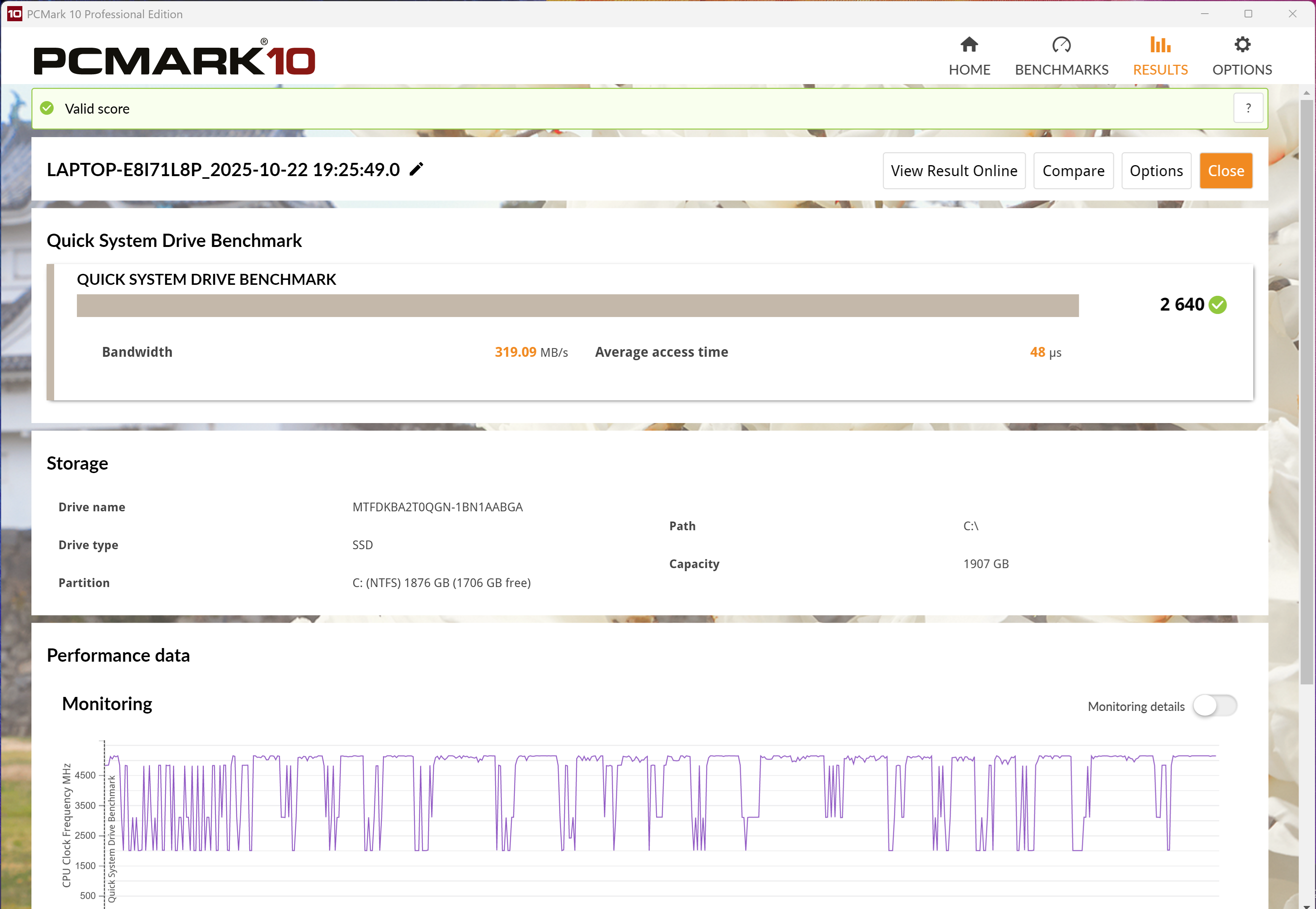This screenshot has width=1316, height=909.
Task: Click the green check beside score 2 640
Action: [x=1218, y=305]
